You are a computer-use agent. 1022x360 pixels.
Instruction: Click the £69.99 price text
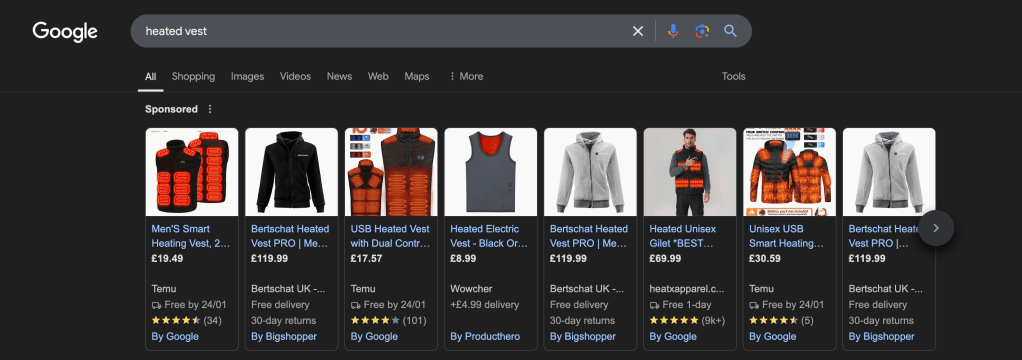pos(665,258)
